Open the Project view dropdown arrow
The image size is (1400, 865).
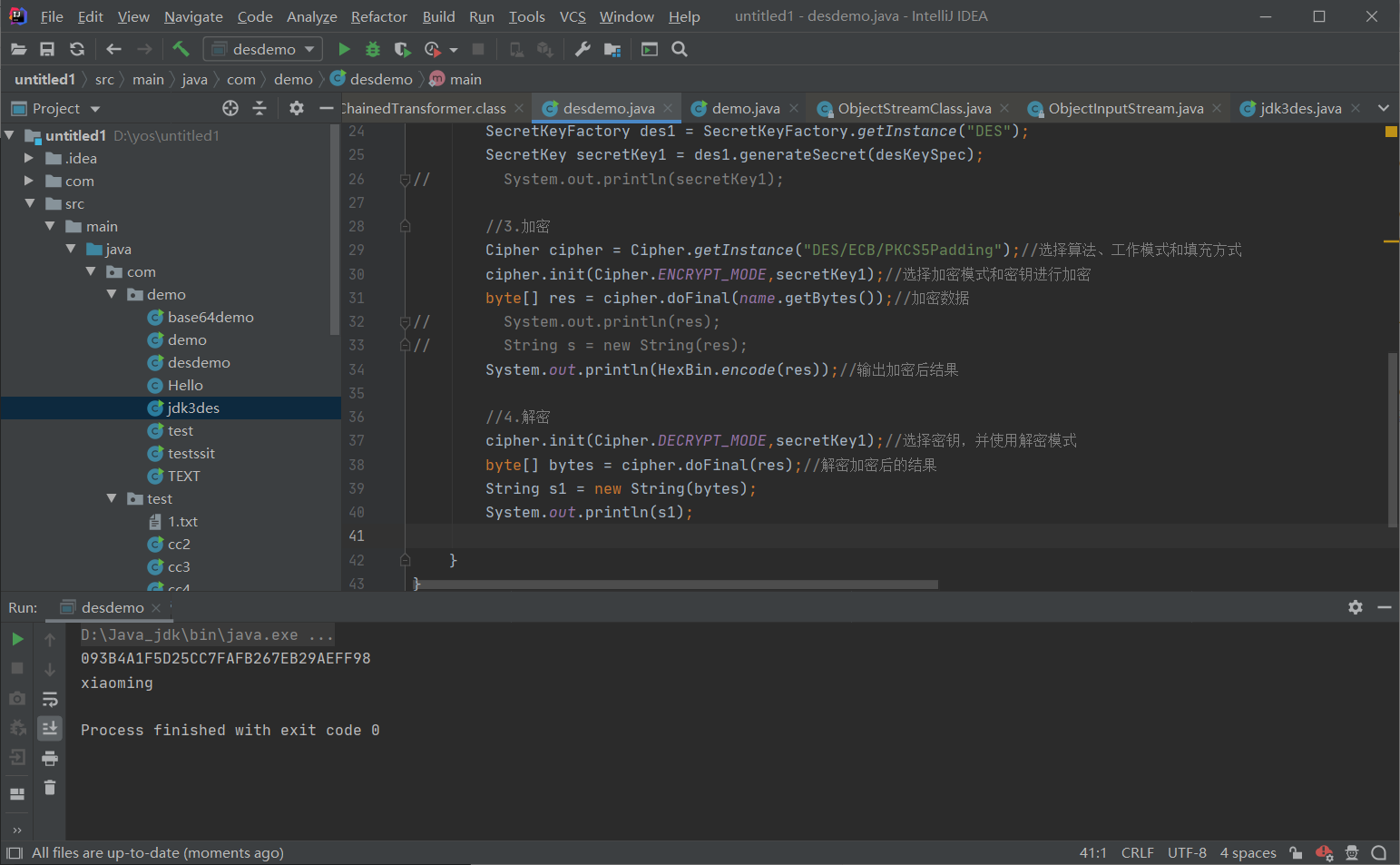coord(95,109)
